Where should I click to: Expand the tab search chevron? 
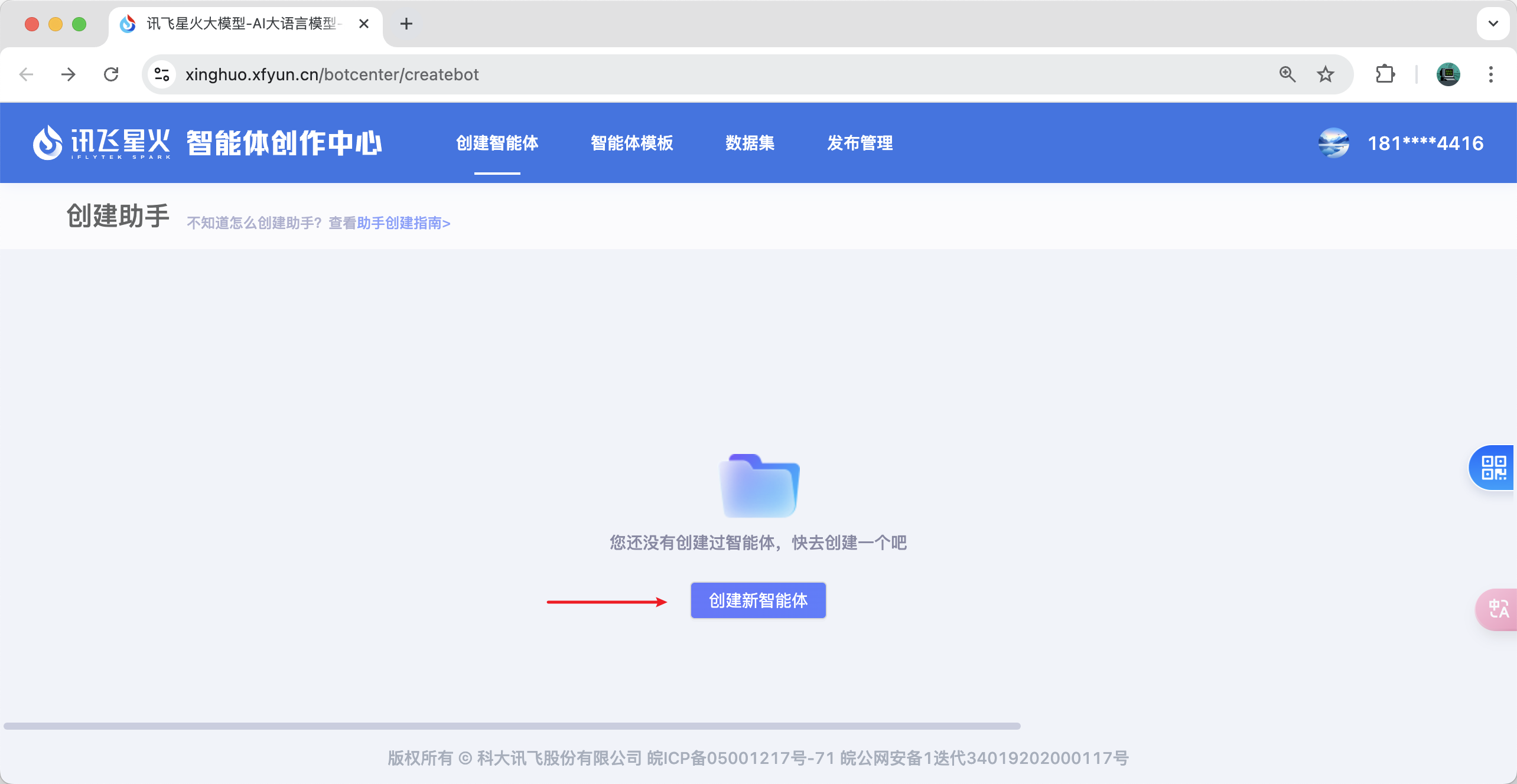pos(1493,24)
